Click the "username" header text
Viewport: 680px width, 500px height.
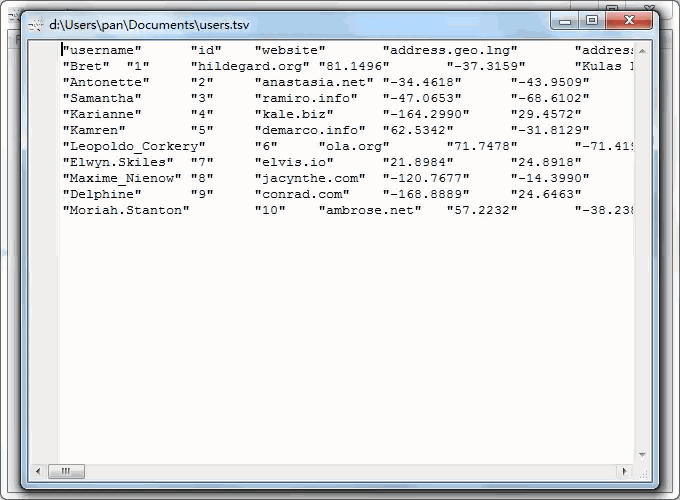(102, 49)
